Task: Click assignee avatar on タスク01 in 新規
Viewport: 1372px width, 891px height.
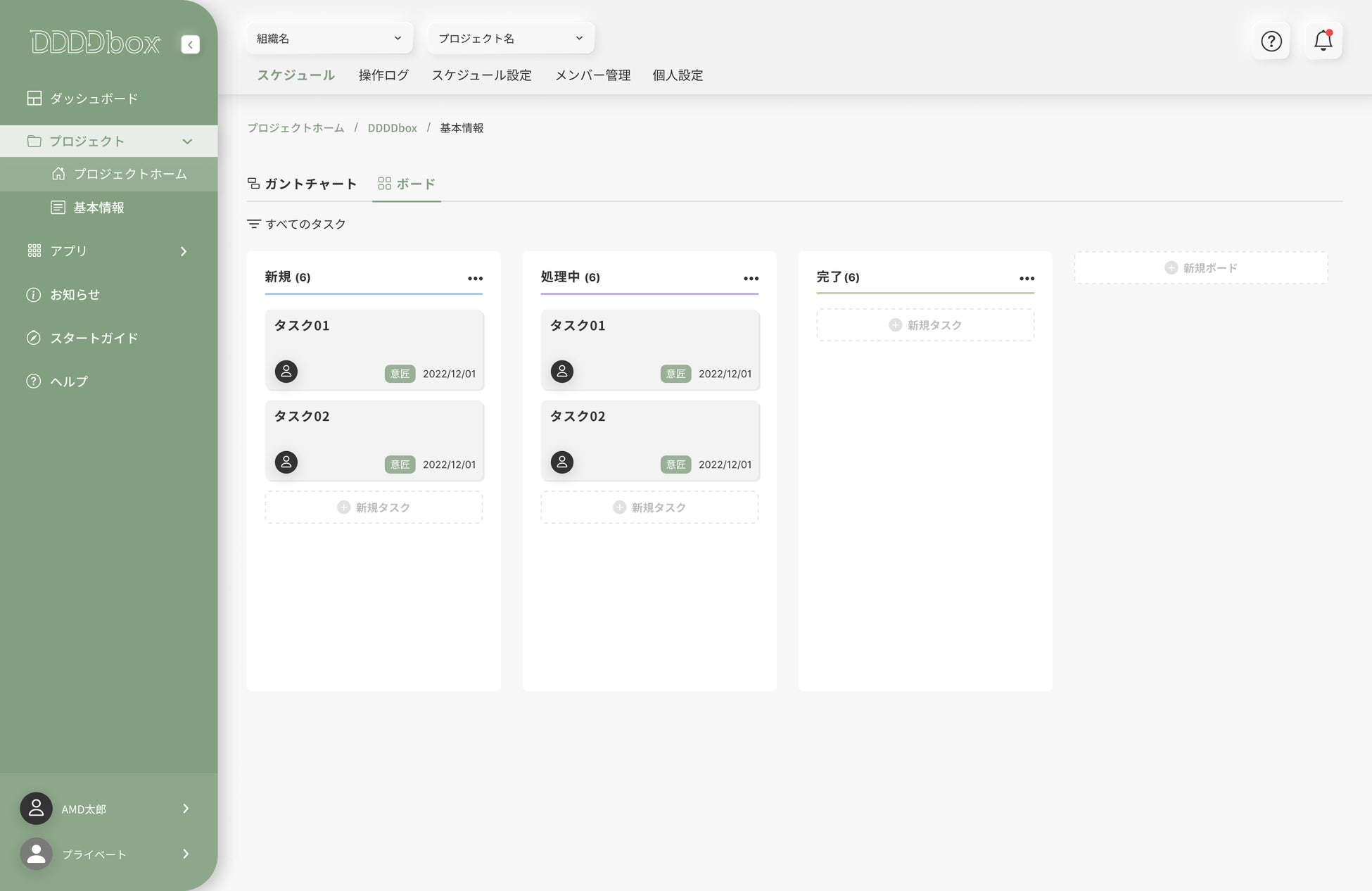Action: [x=286, y=371]
